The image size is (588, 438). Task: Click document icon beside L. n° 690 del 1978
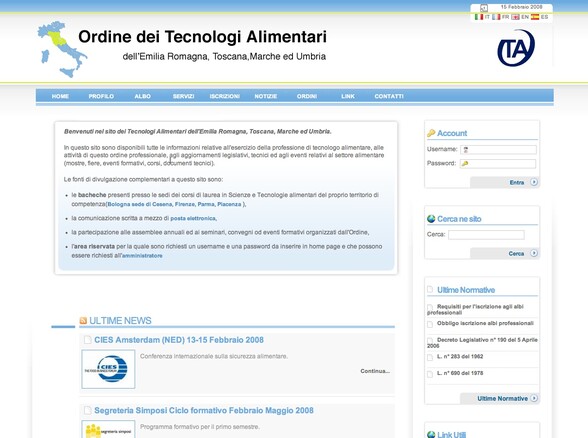point(430,374)
